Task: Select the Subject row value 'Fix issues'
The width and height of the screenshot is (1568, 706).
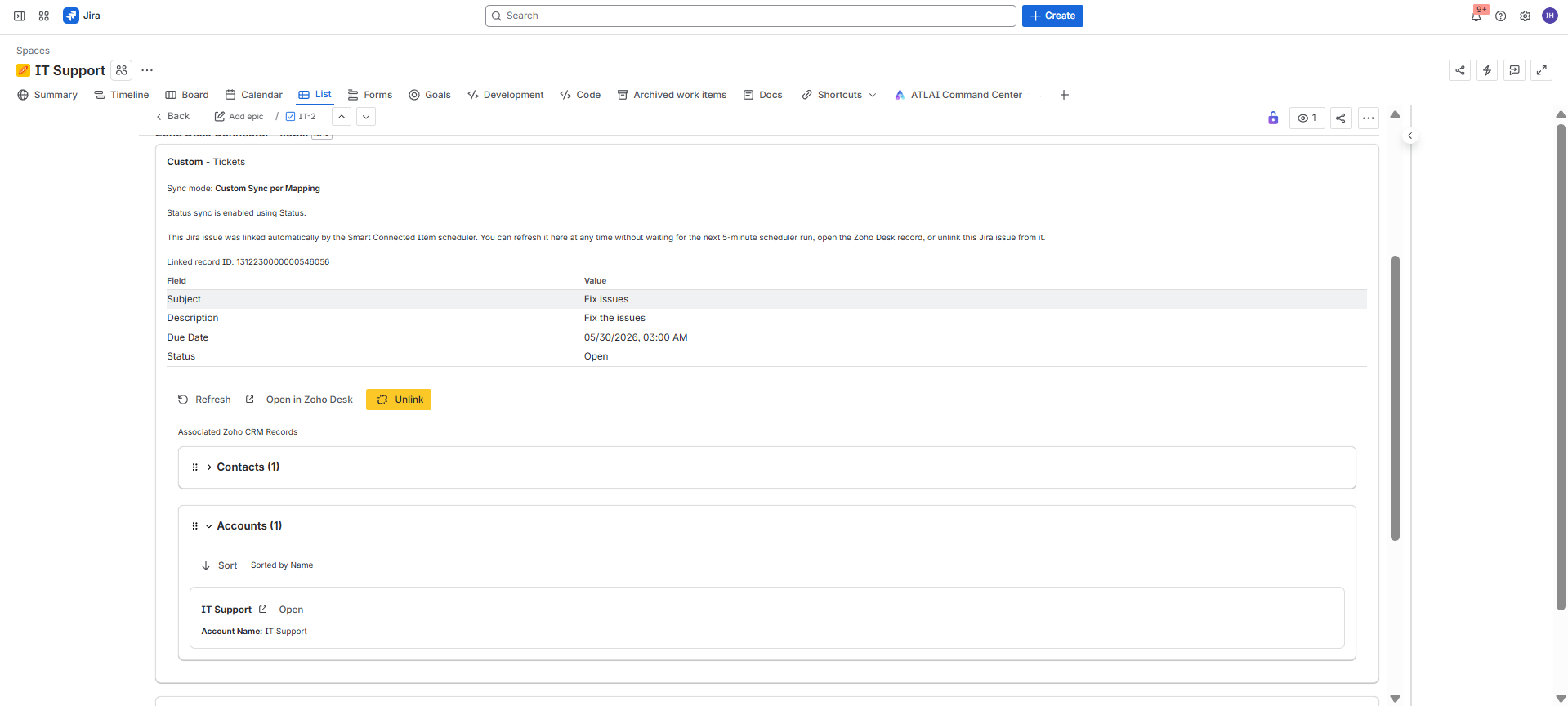Action: (606, 299)
